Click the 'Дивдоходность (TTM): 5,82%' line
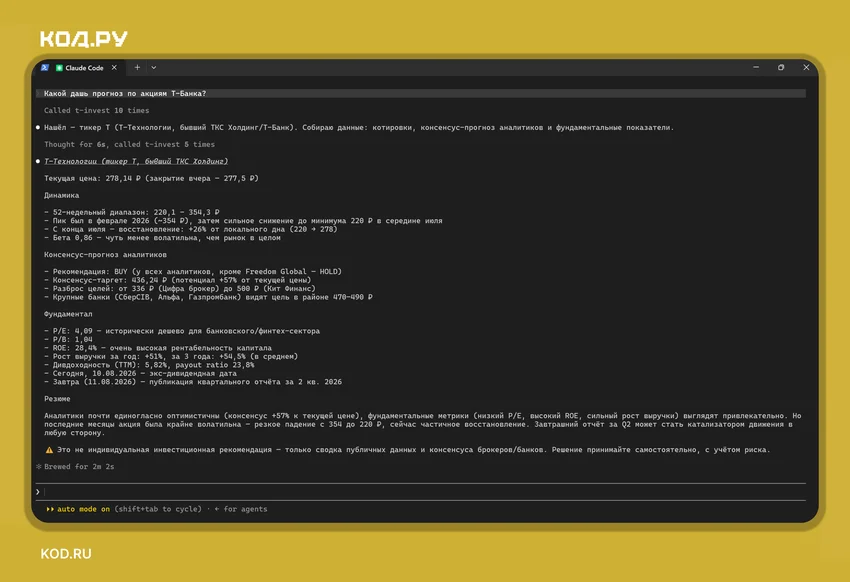The width and height of the screenshot is (850, 582). [x=149, y=365]
